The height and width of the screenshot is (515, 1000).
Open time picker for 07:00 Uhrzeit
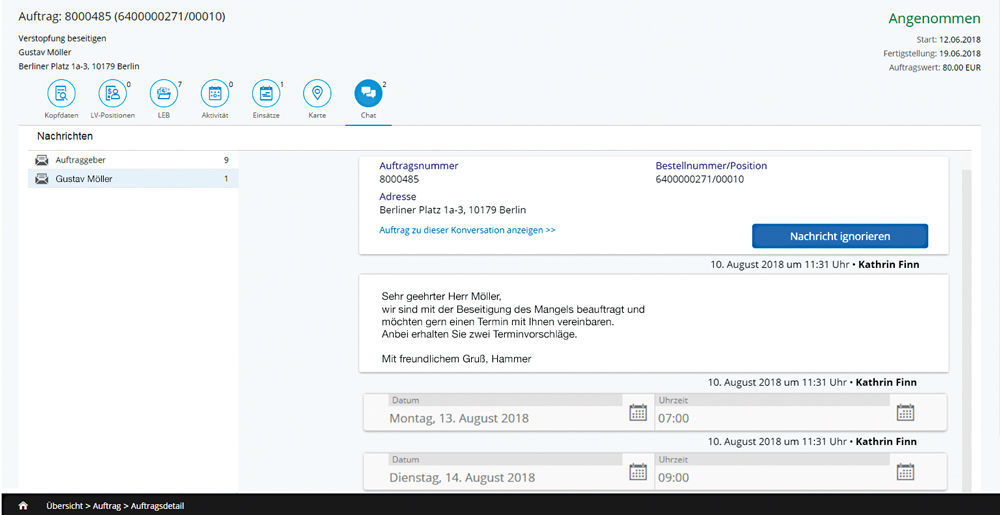(x=905, y=413)
